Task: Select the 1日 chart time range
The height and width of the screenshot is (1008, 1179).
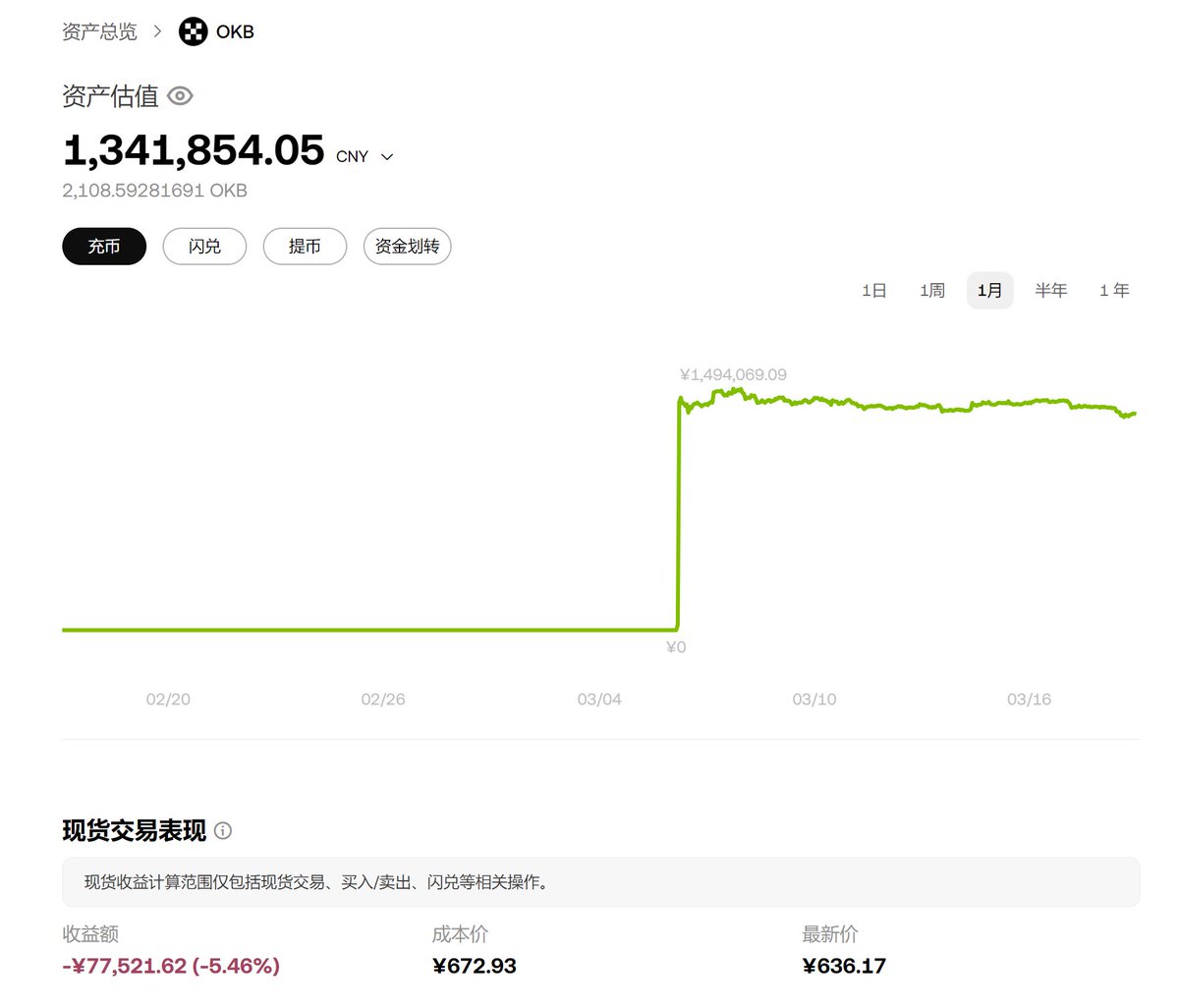Action: [872, 290]
